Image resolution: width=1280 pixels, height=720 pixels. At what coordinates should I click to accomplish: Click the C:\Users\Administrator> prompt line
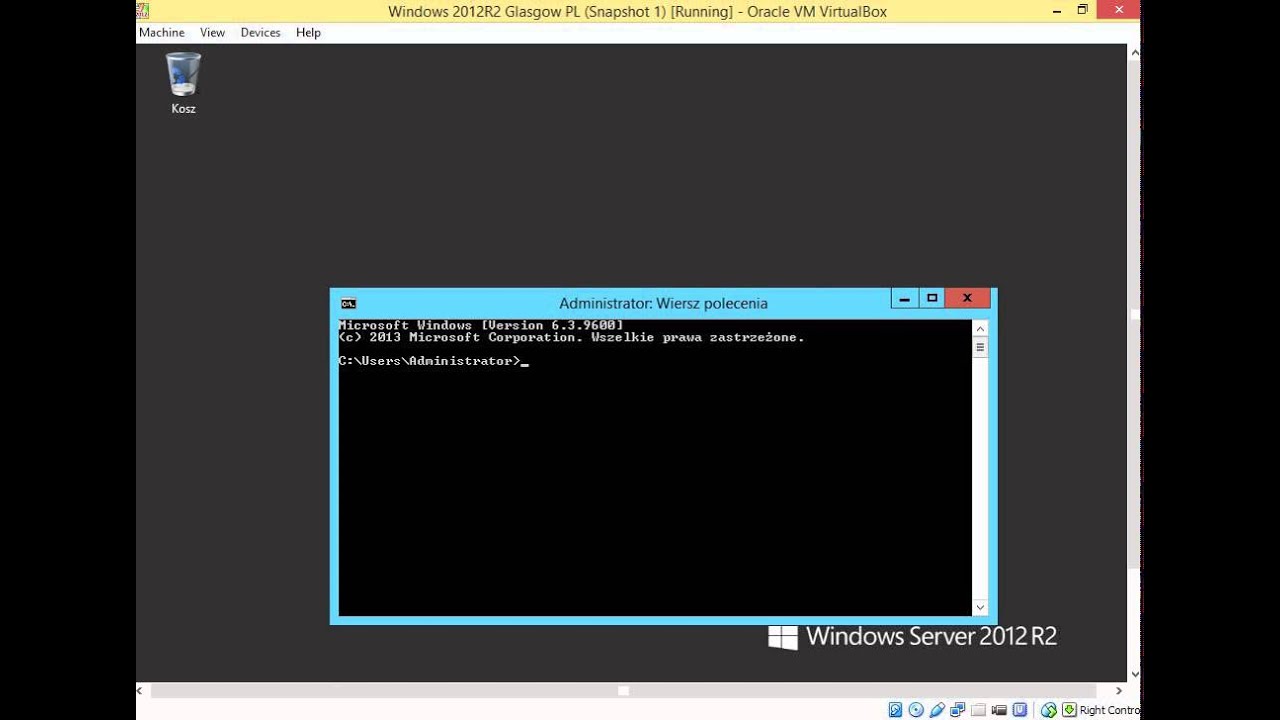click(430, 361)
